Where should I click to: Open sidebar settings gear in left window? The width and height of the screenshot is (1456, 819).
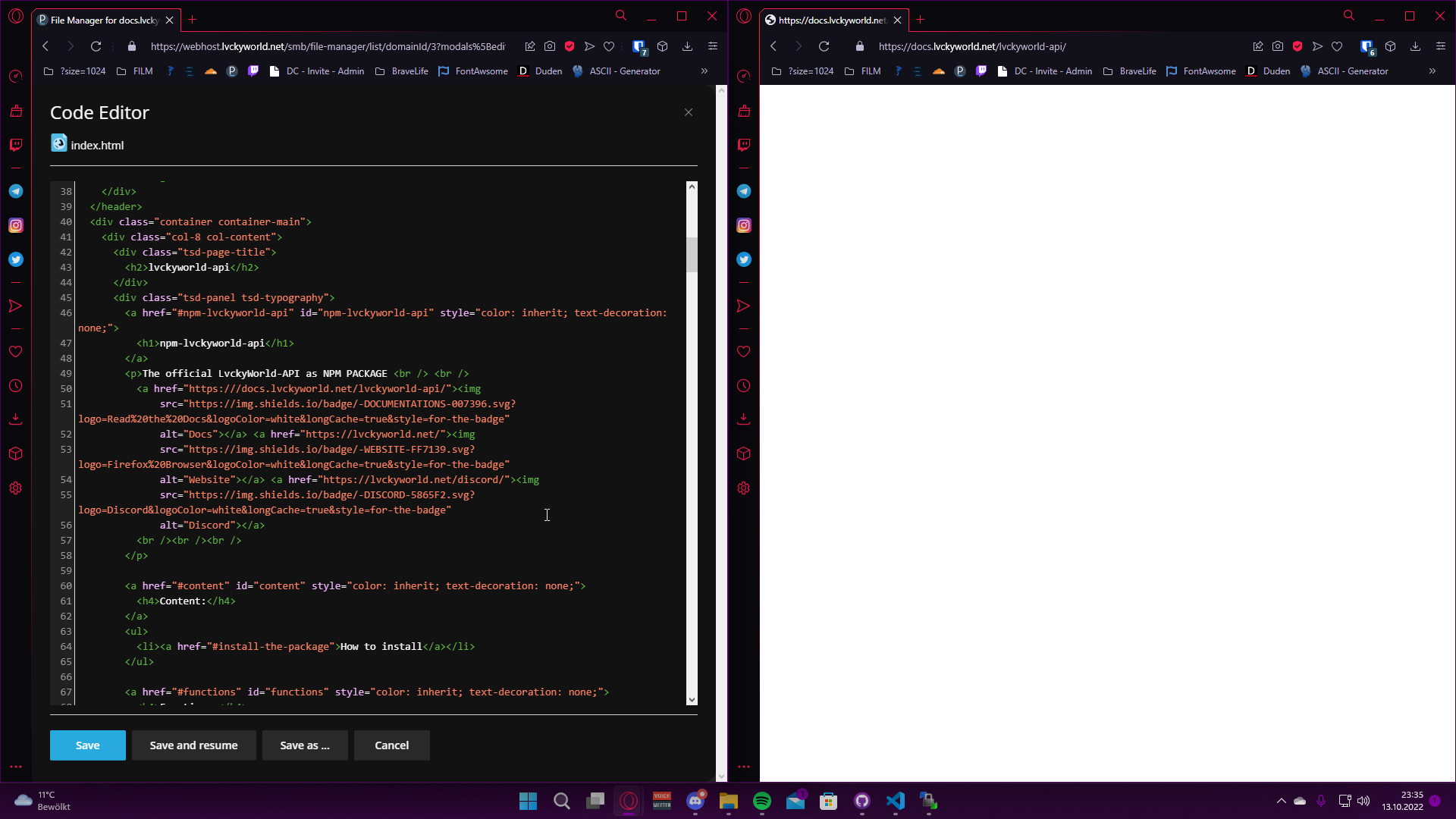pos(16,488)
